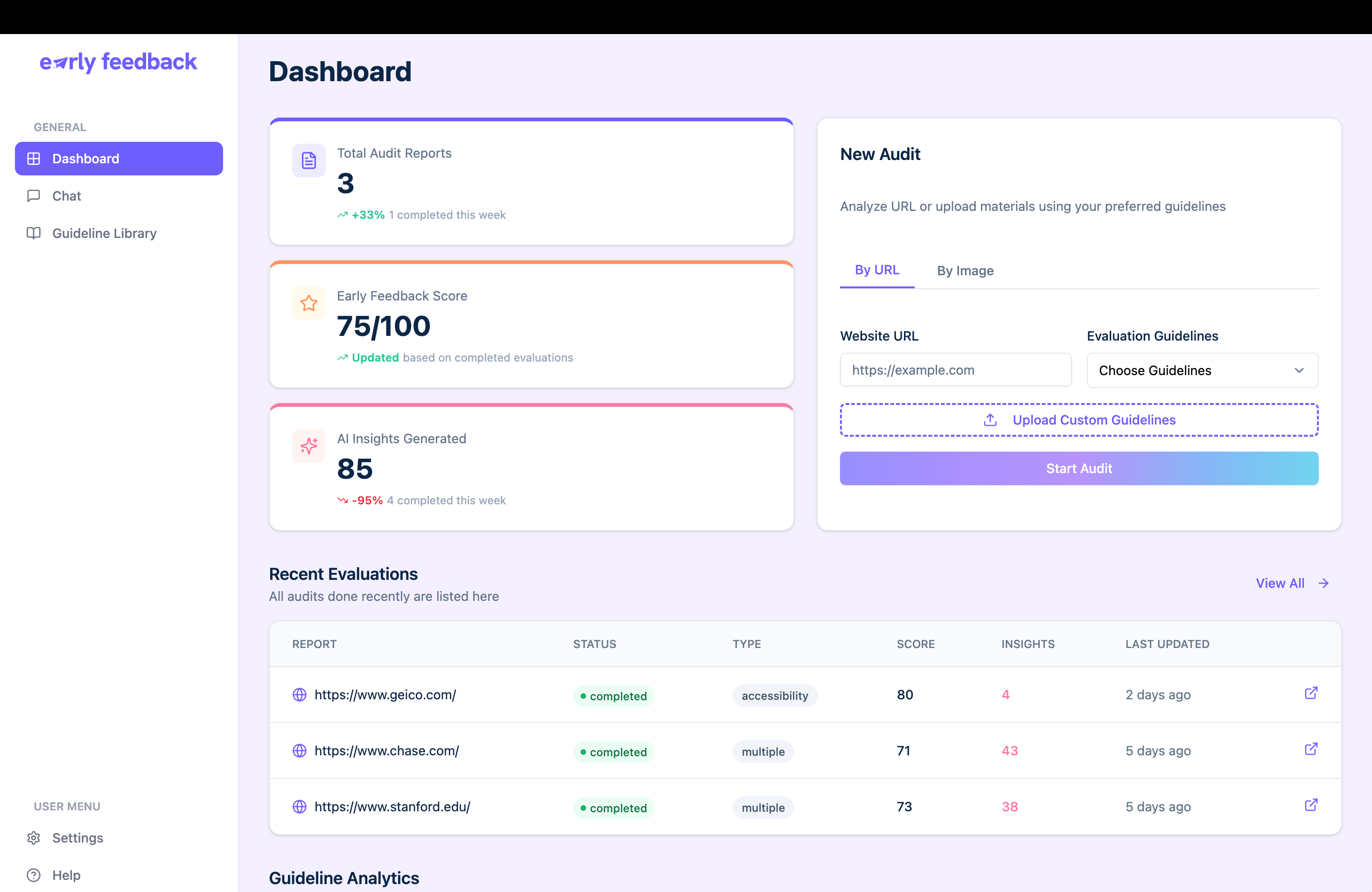Click the sparkles icon on AI Insights card

coord(308,446)
